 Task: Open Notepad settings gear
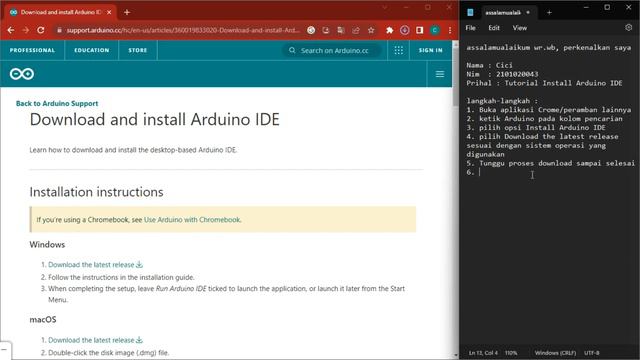pyautogui.click(x=629, y=27)
